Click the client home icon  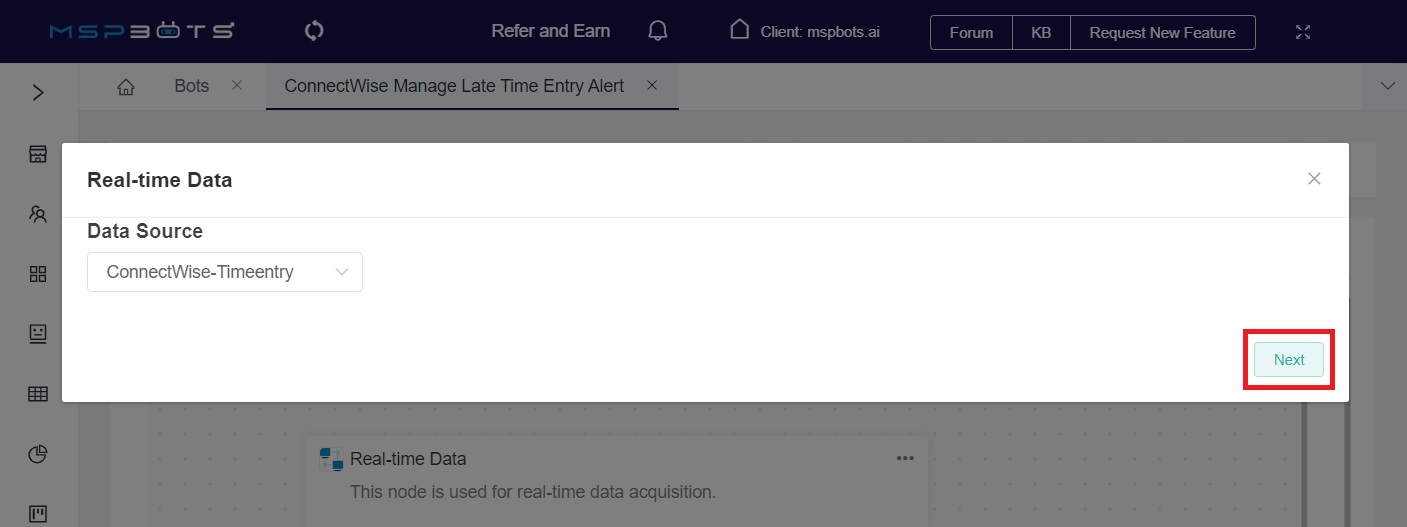point(739,29)
